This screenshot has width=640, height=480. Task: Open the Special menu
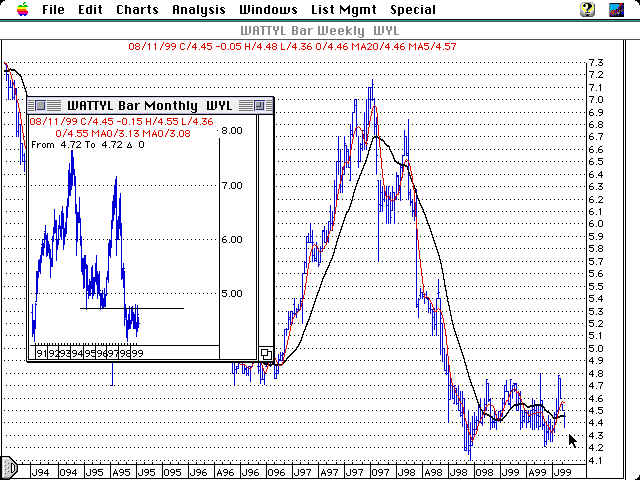coord(413,9)
